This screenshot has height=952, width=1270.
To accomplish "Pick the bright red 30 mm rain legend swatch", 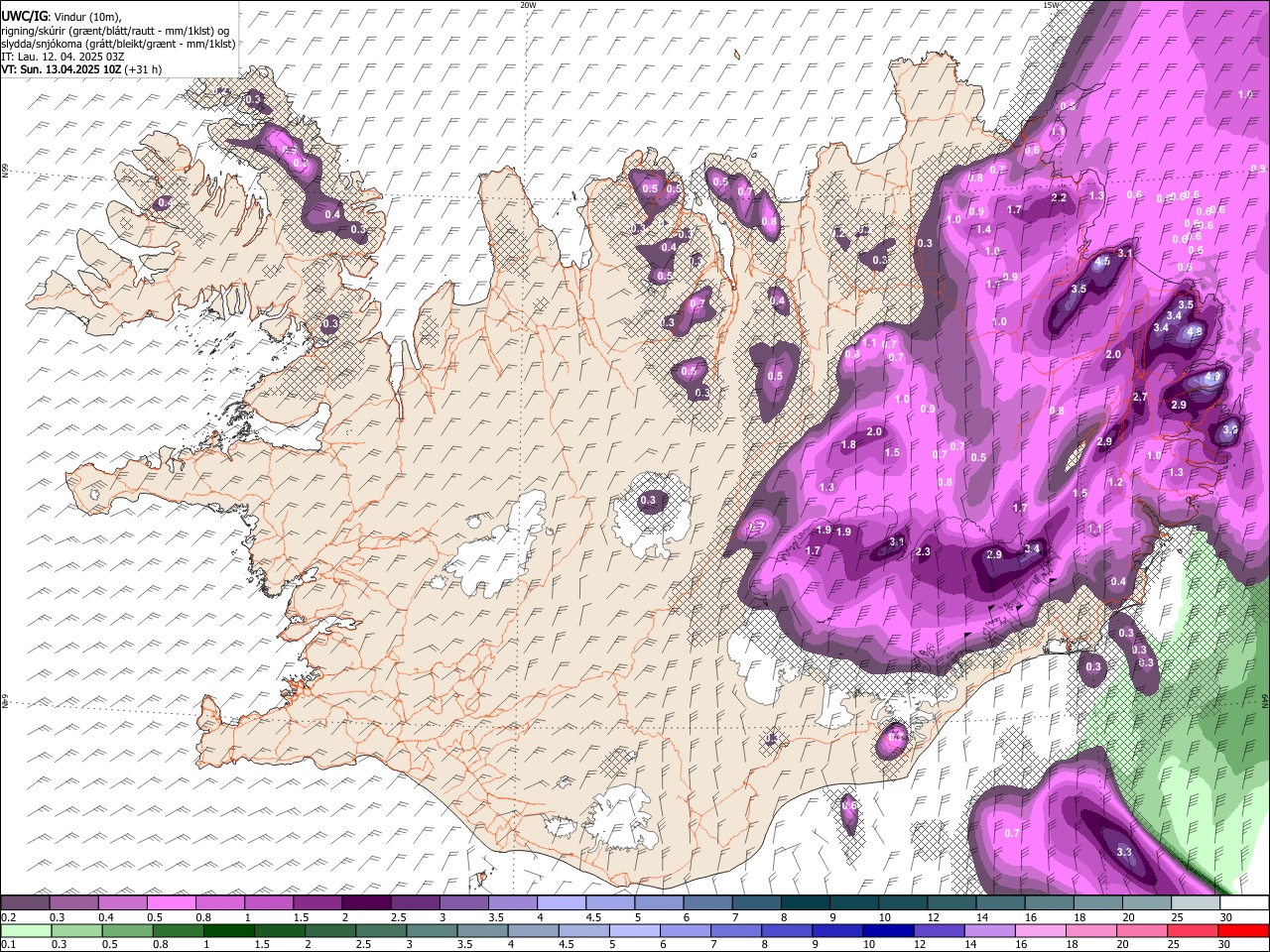I will (x=1243, y=930).
